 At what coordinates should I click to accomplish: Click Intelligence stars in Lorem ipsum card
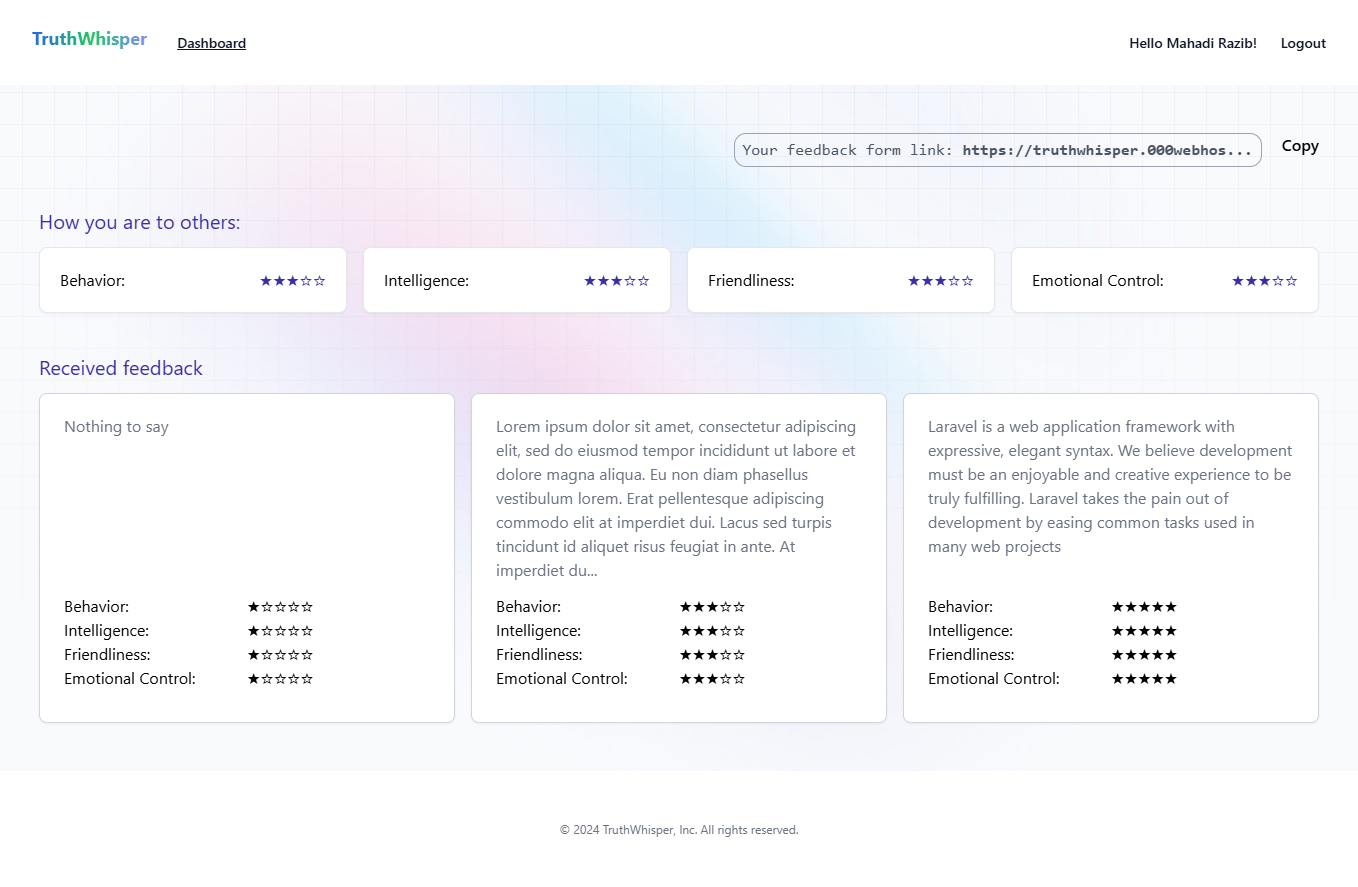(x=712, y=631)
